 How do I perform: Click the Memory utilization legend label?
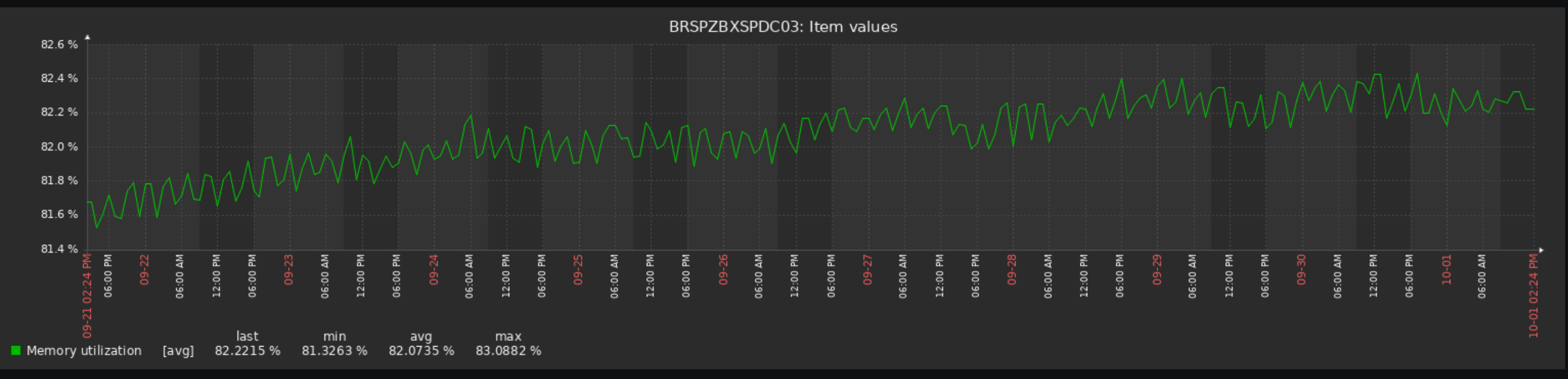tap(84, 351)
